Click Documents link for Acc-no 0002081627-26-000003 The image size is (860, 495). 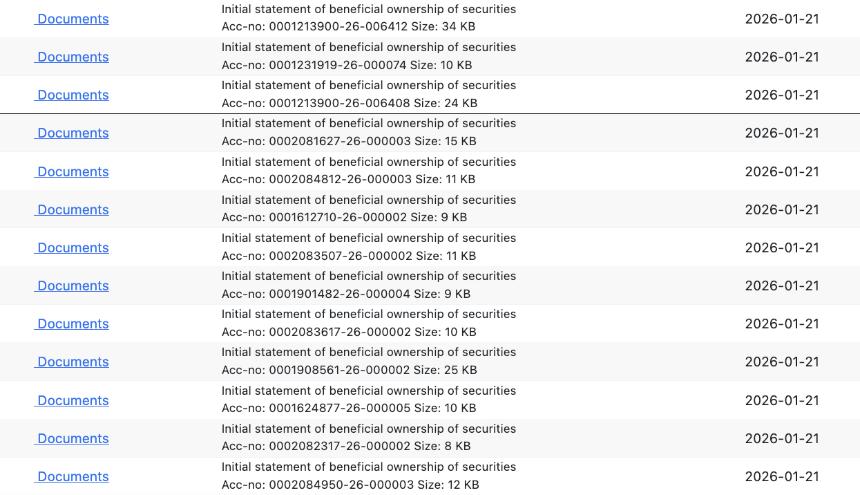(x=73, y=133)
